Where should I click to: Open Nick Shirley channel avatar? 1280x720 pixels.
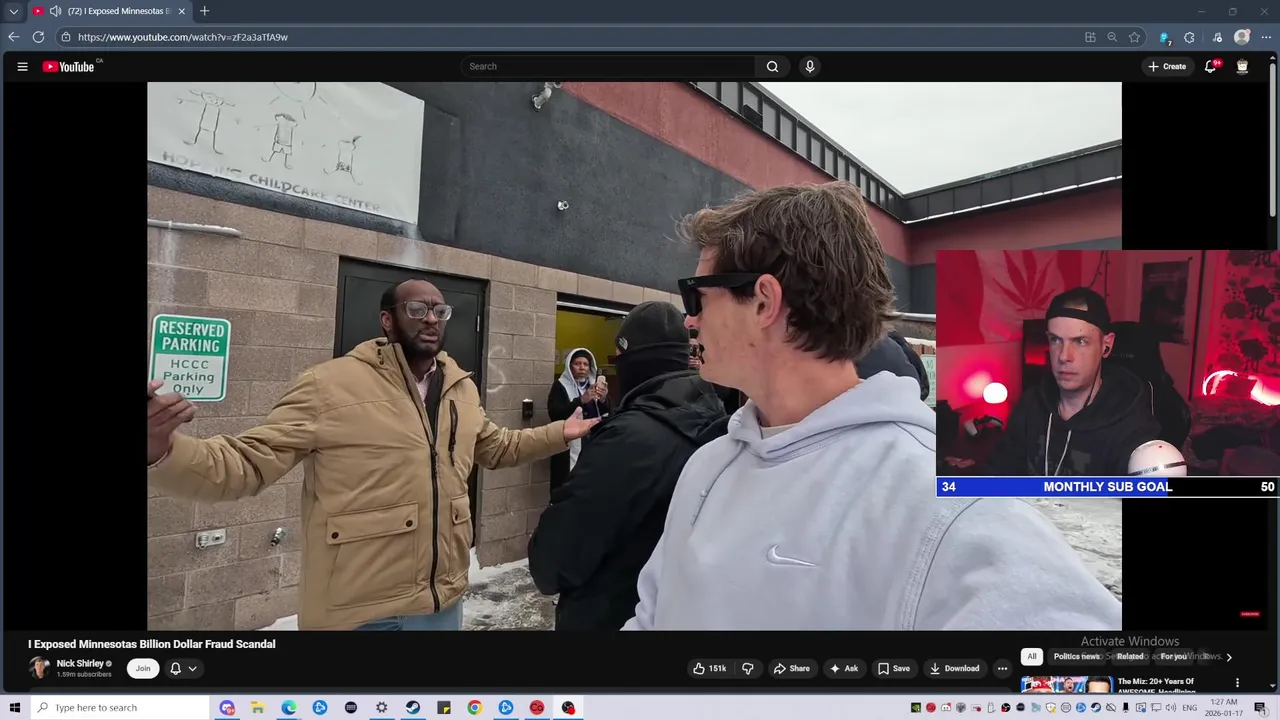[x=39, y=668]
